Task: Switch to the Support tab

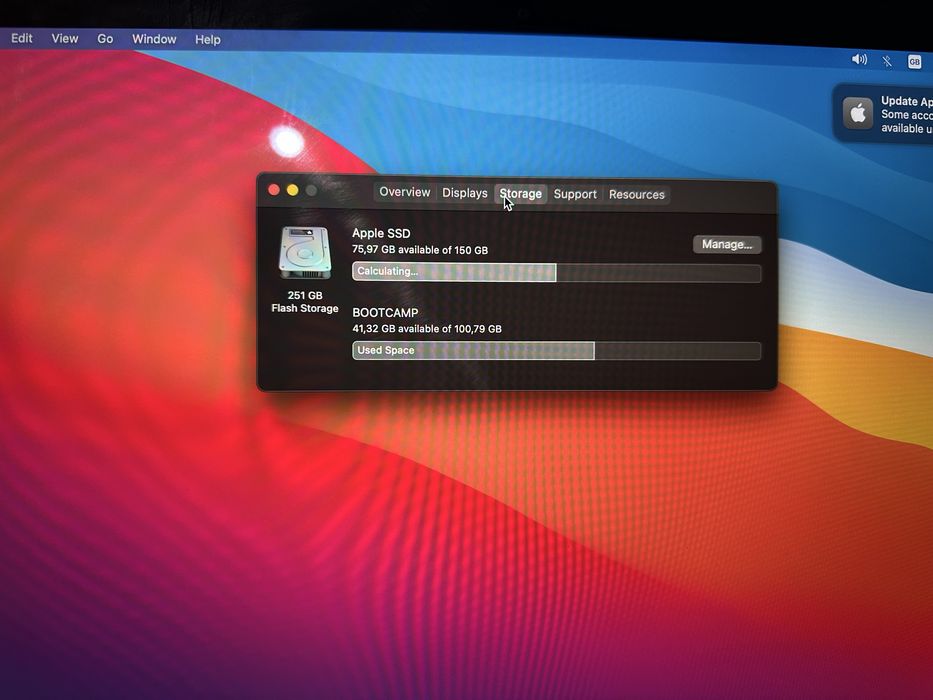Action: (575, 194)
